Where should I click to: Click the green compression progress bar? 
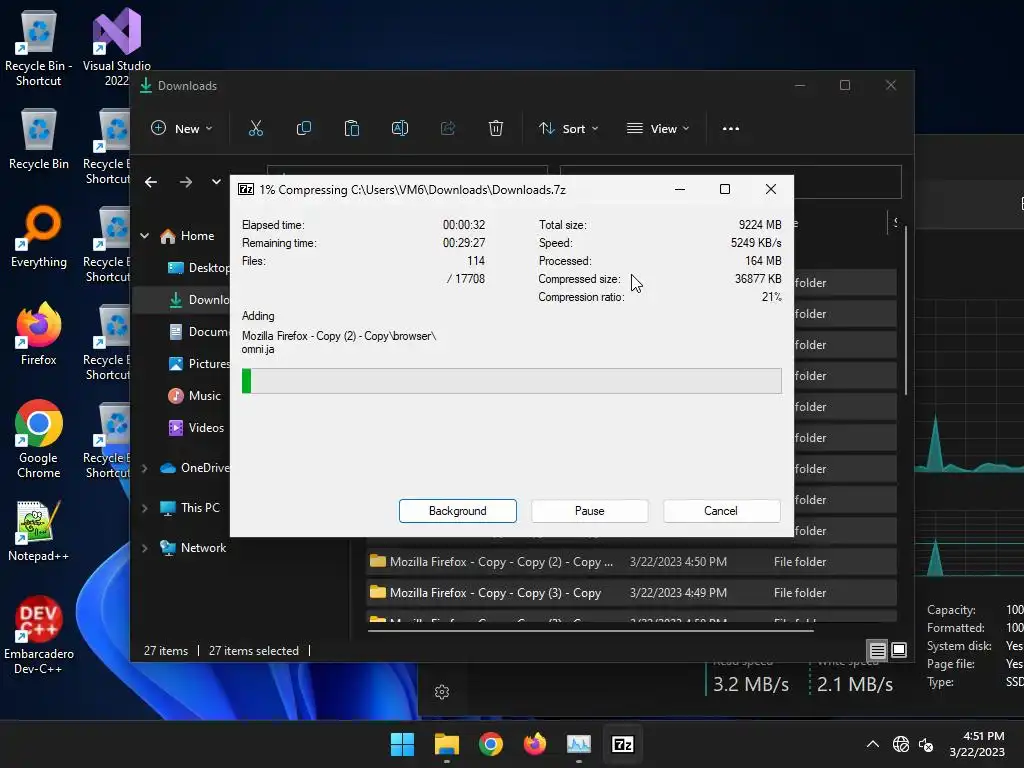pos(511,381)
